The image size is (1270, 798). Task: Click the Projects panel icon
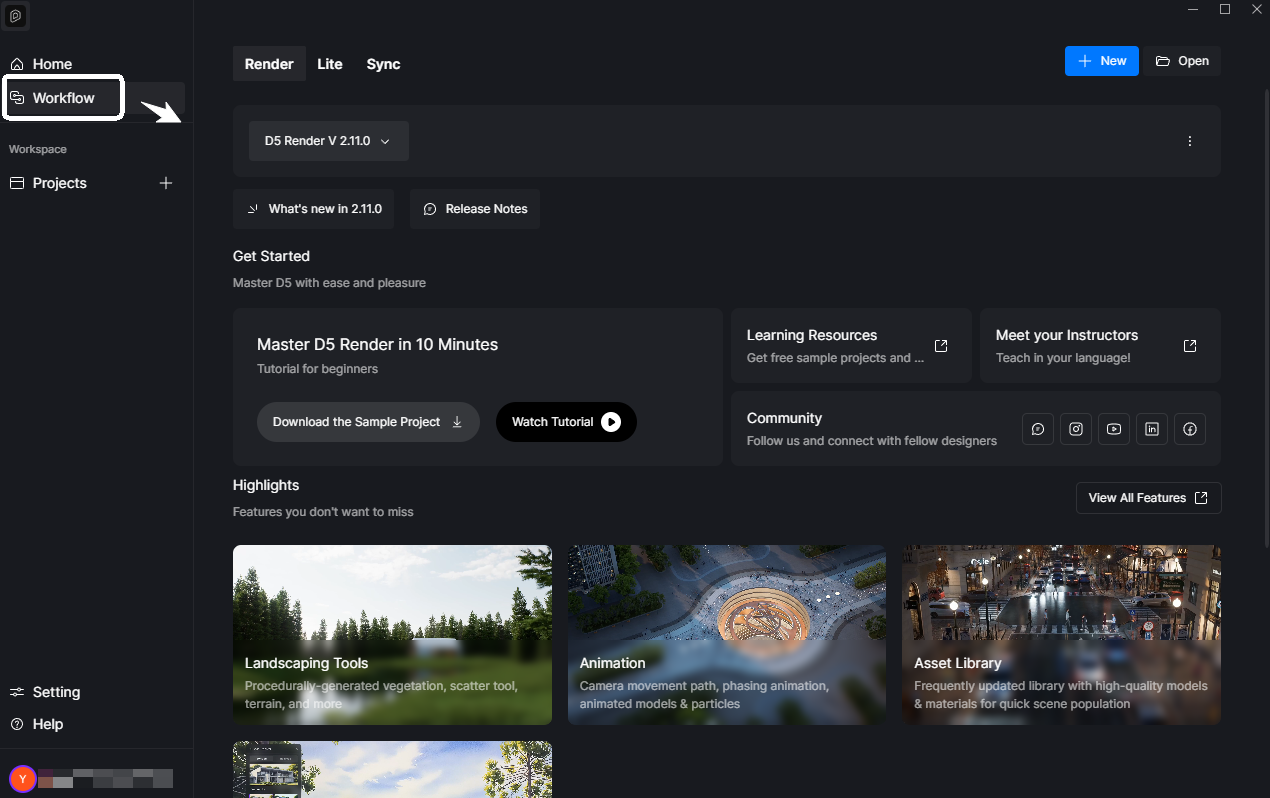pyautogui.click(x=17, y=183)
